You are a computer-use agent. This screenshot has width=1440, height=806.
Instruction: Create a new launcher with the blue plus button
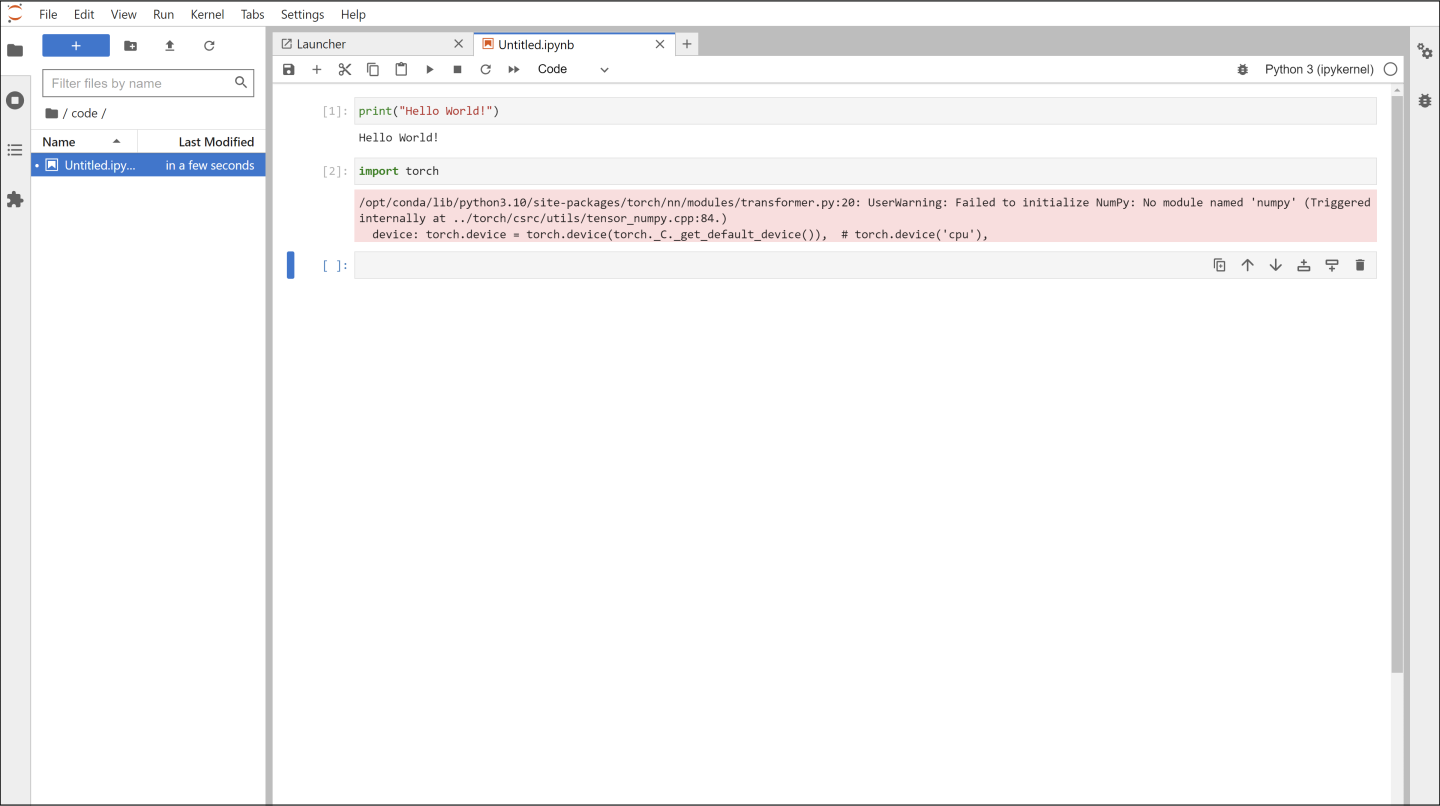tap(76, 45)
